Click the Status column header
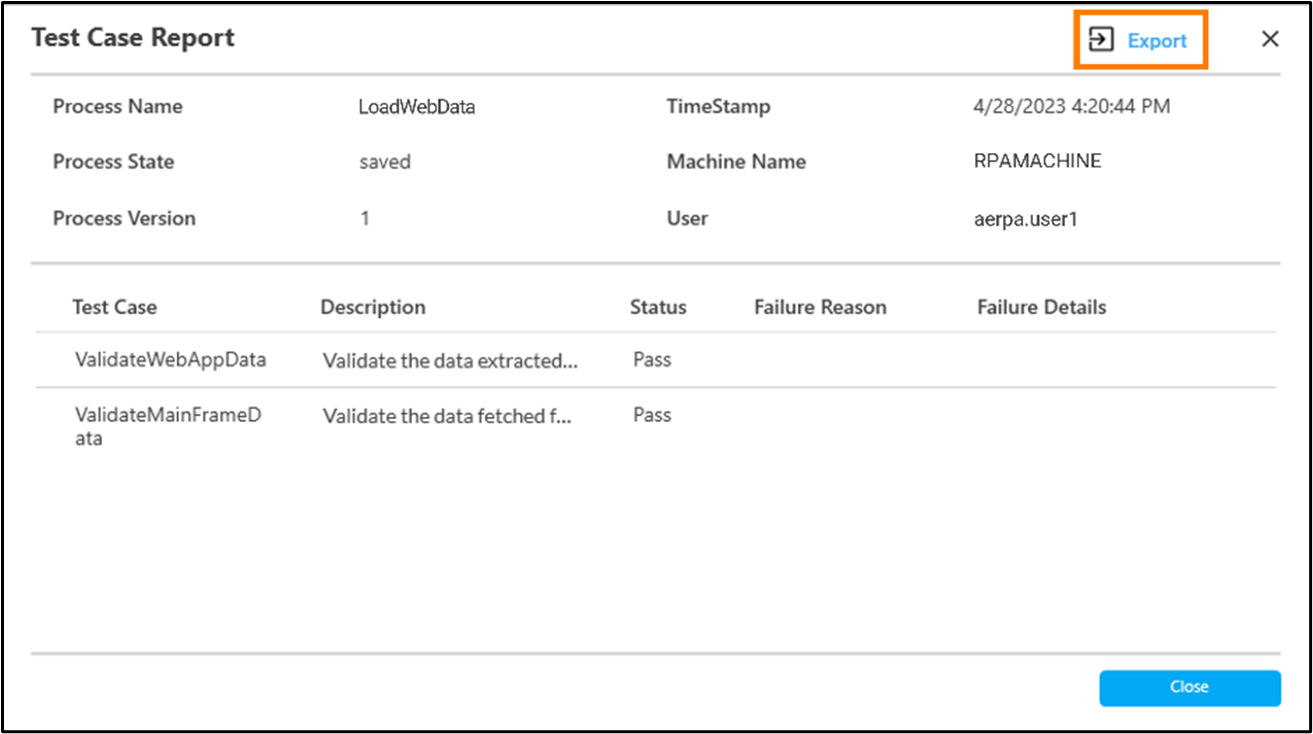 658,307
